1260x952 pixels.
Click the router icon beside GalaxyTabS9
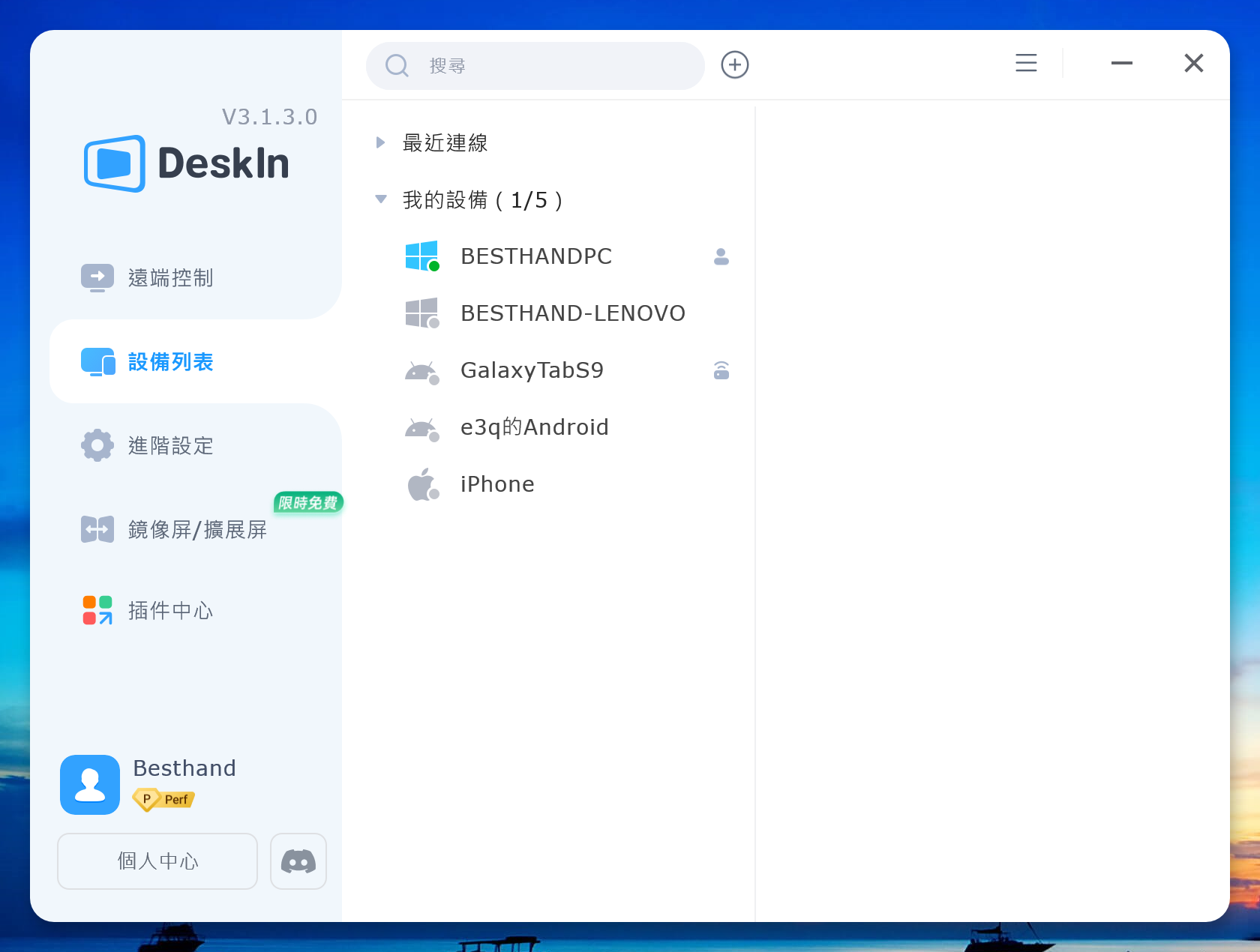[721, 370]
